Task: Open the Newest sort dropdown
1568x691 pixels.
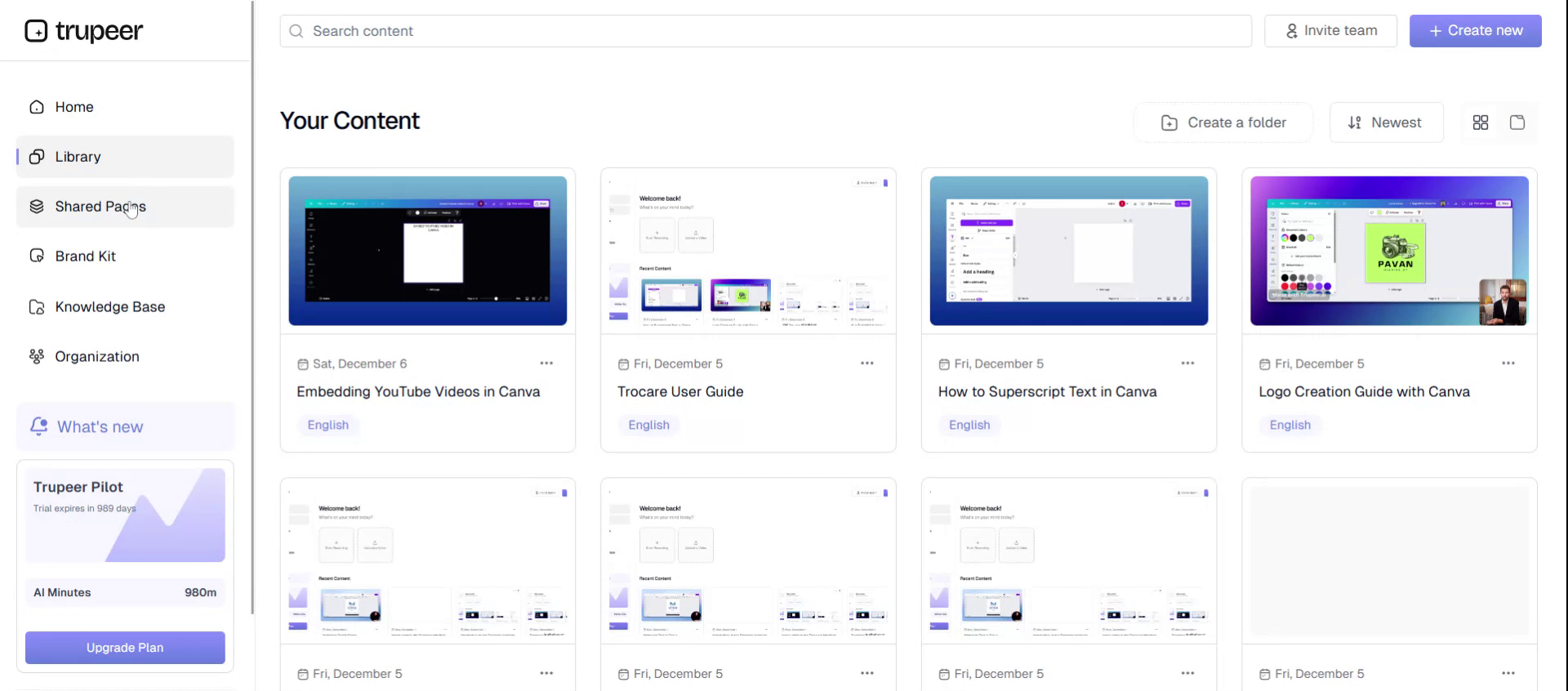Action: [1387, 123]
